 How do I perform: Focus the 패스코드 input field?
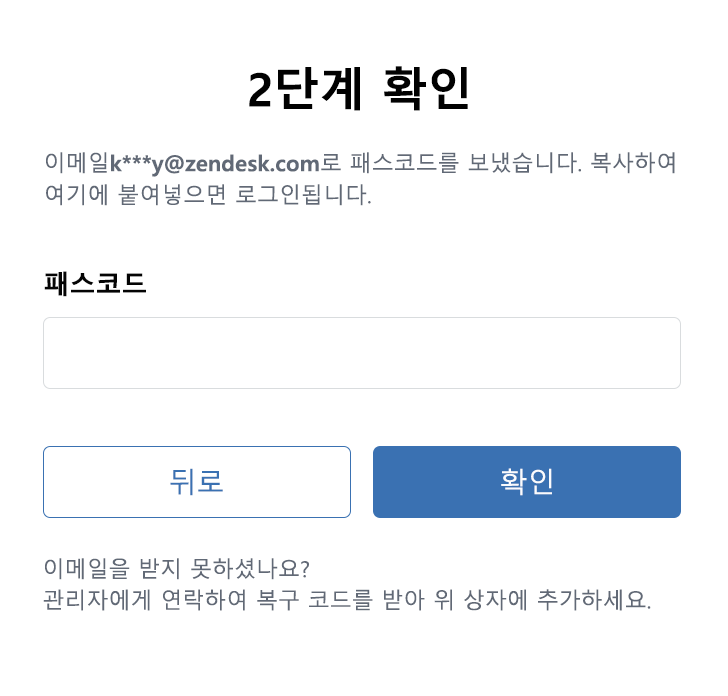(x=362, y=353)
